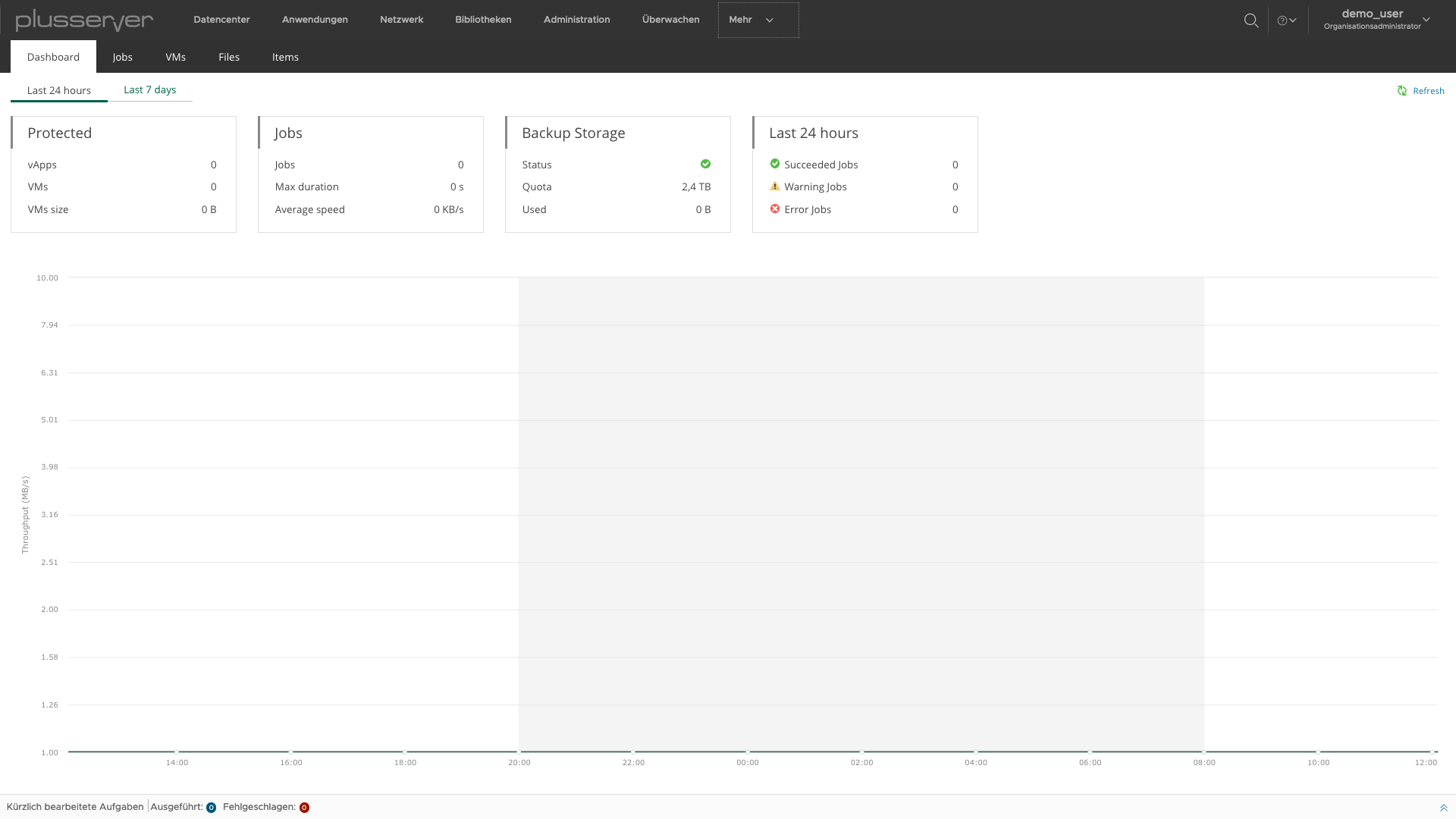Click the warning triangle icon in Warning Jobs
1456x819 pixels.
[x=775, y=186]
